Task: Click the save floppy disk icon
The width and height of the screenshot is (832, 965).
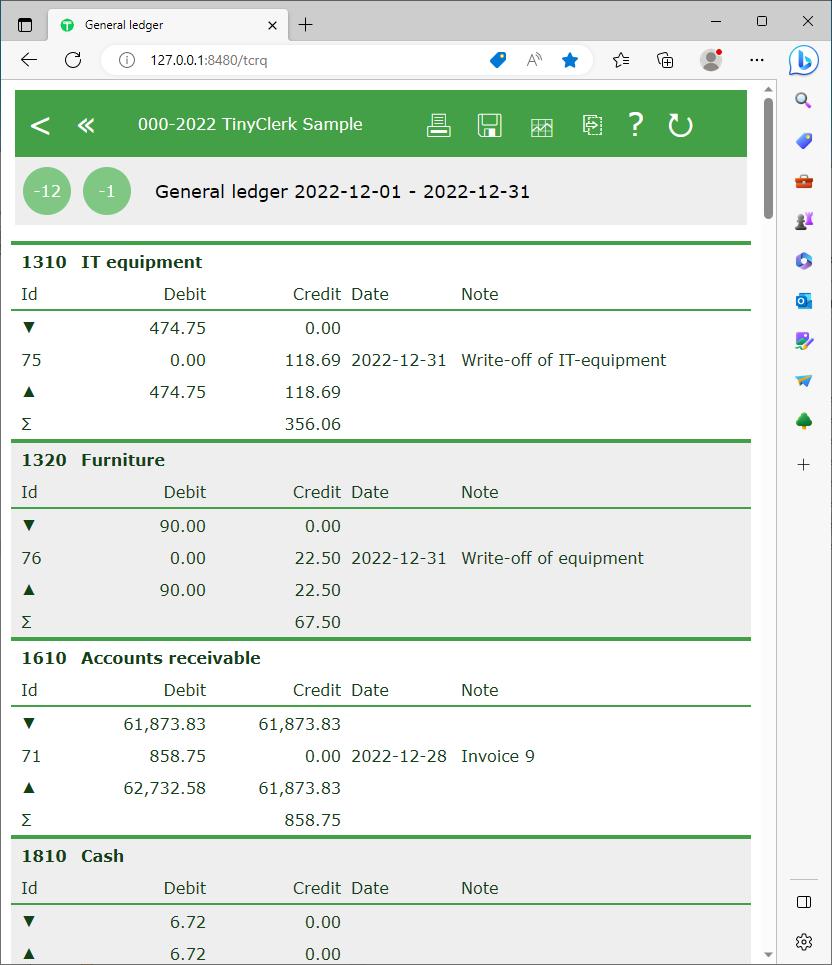Action: click(489, 125)
